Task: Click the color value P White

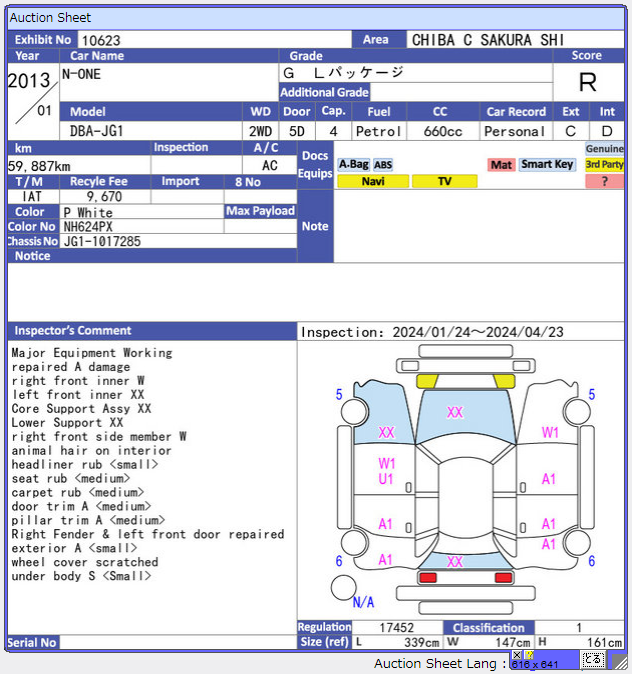Action: point(88,212)
